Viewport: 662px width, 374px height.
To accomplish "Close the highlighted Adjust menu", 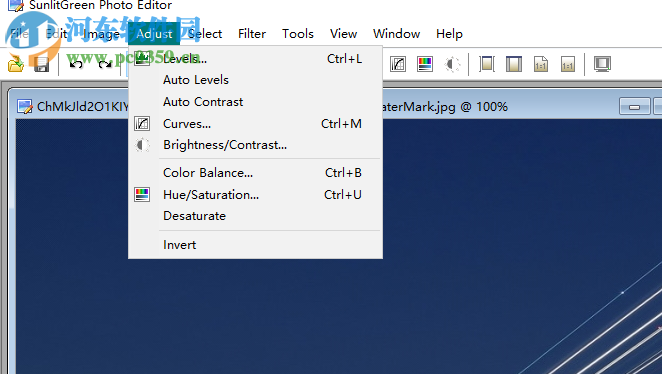I will click(154, 34).
